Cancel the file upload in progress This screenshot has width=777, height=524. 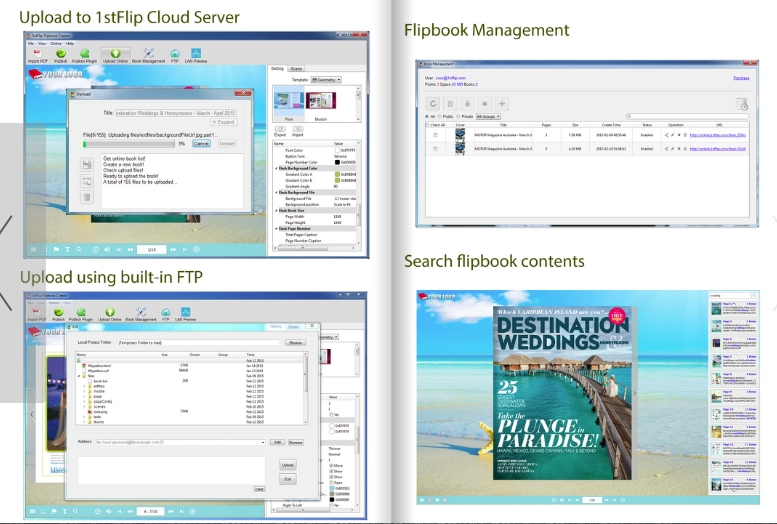(x=201, y=144)
